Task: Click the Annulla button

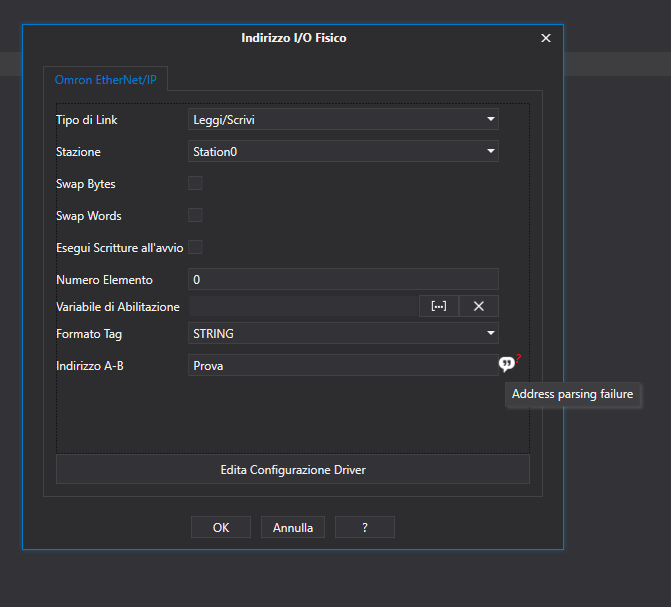Action: click(293, 527)
